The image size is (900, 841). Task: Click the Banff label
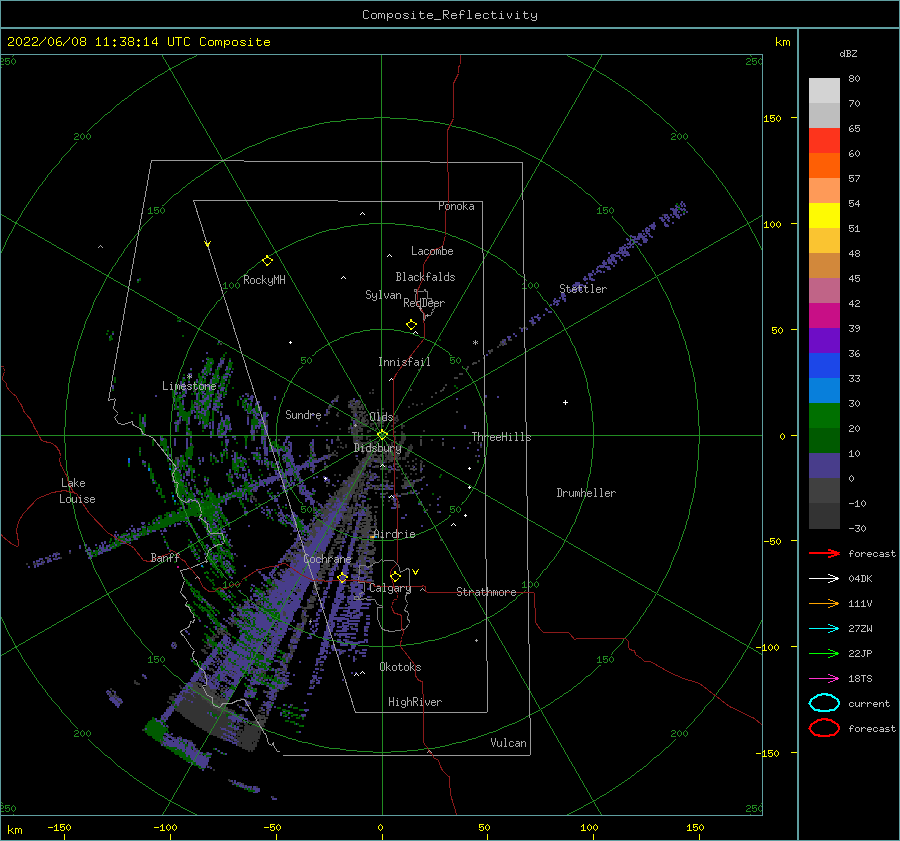point(165,557)
